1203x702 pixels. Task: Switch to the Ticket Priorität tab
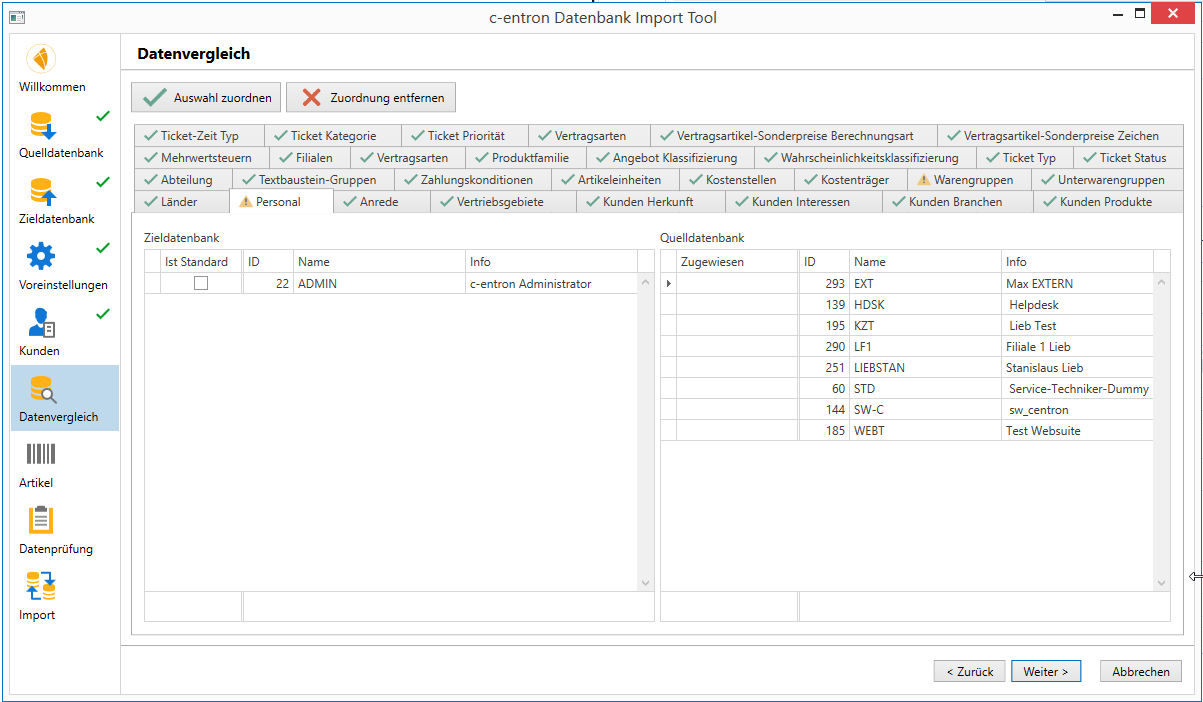pyautogui.click(x=465, y=136)
